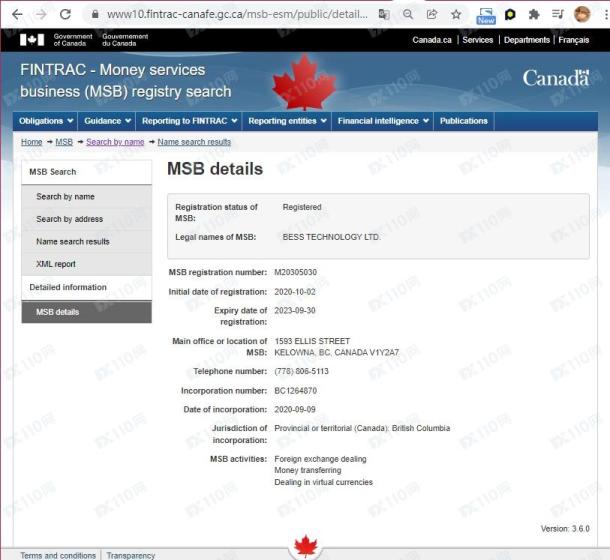
Task: Select Detailed information sidebar heading
Action: (x=86, y=287)
